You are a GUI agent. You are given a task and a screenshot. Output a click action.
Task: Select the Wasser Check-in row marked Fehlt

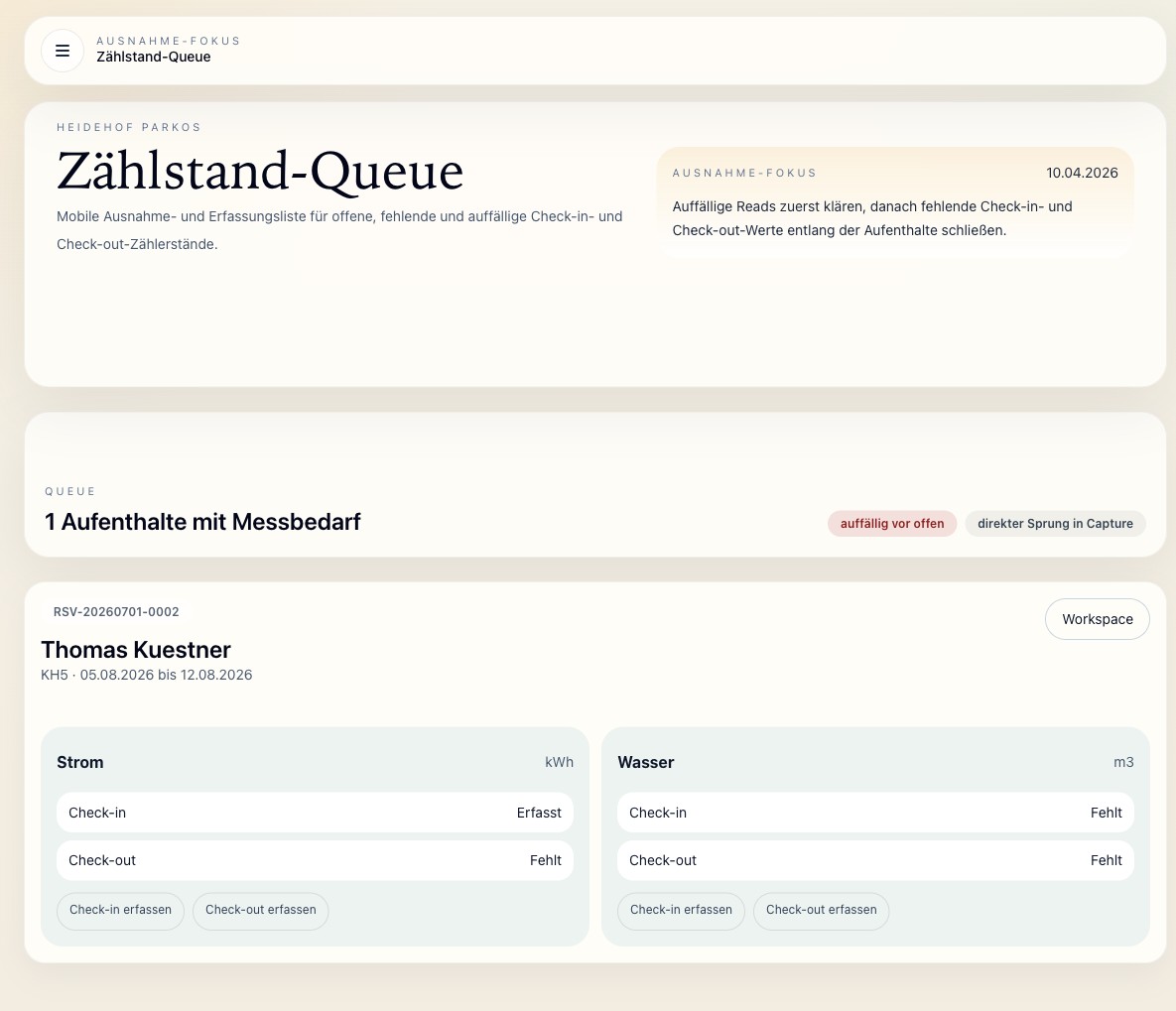875,813
